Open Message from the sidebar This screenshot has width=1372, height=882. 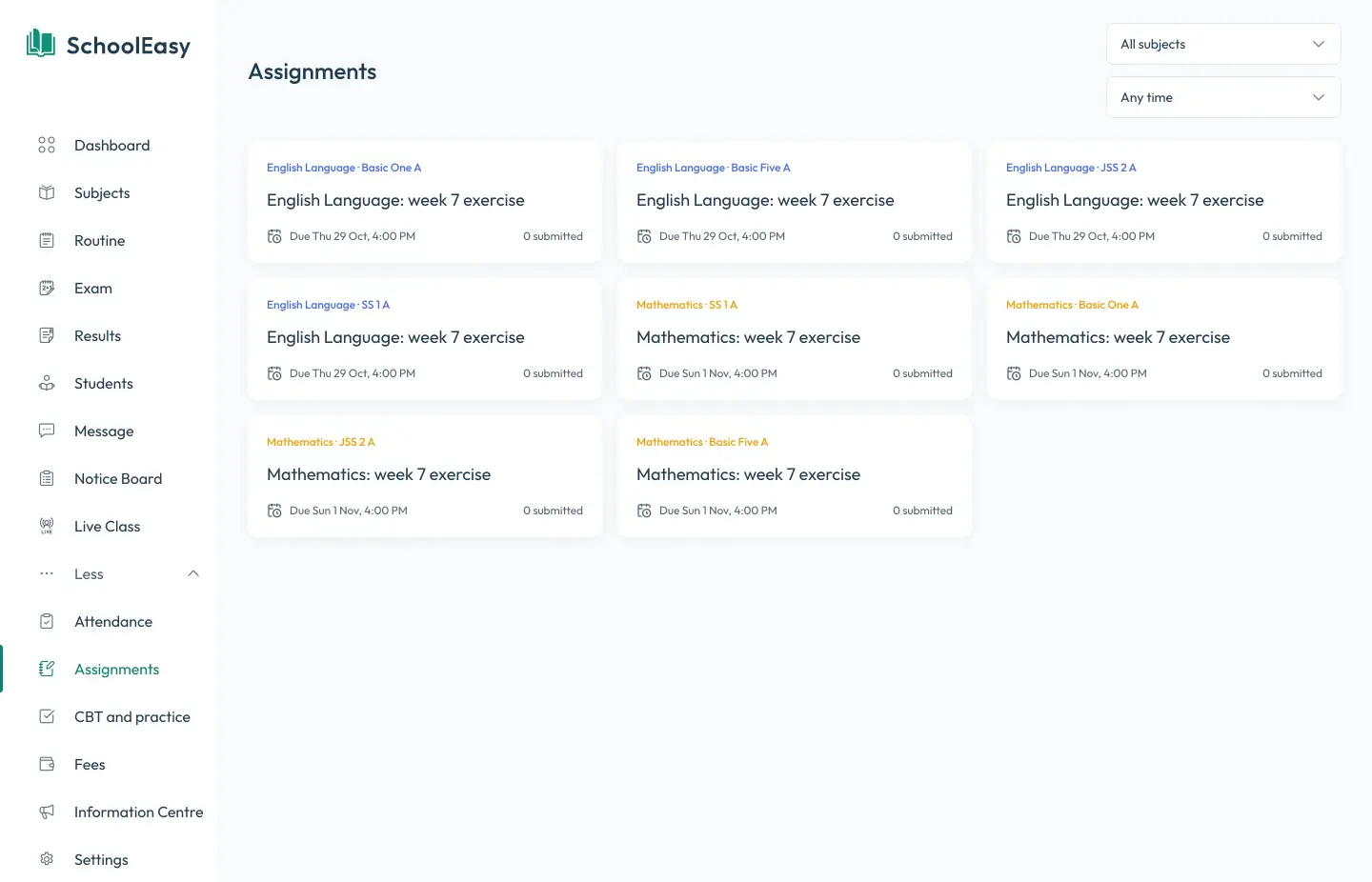point(104,431)
